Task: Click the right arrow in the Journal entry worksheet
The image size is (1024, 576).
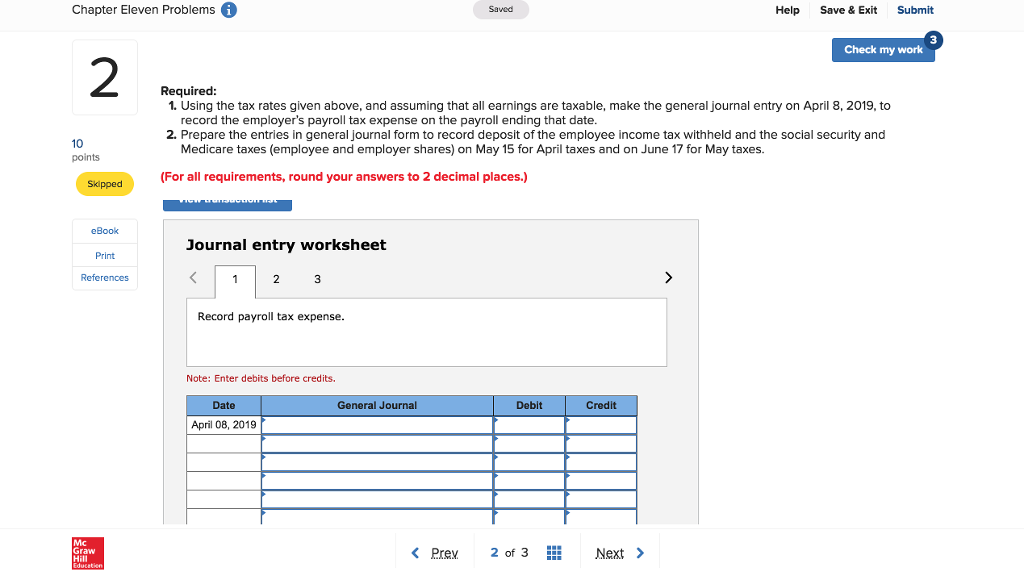Action: click(x=668, y=277)
